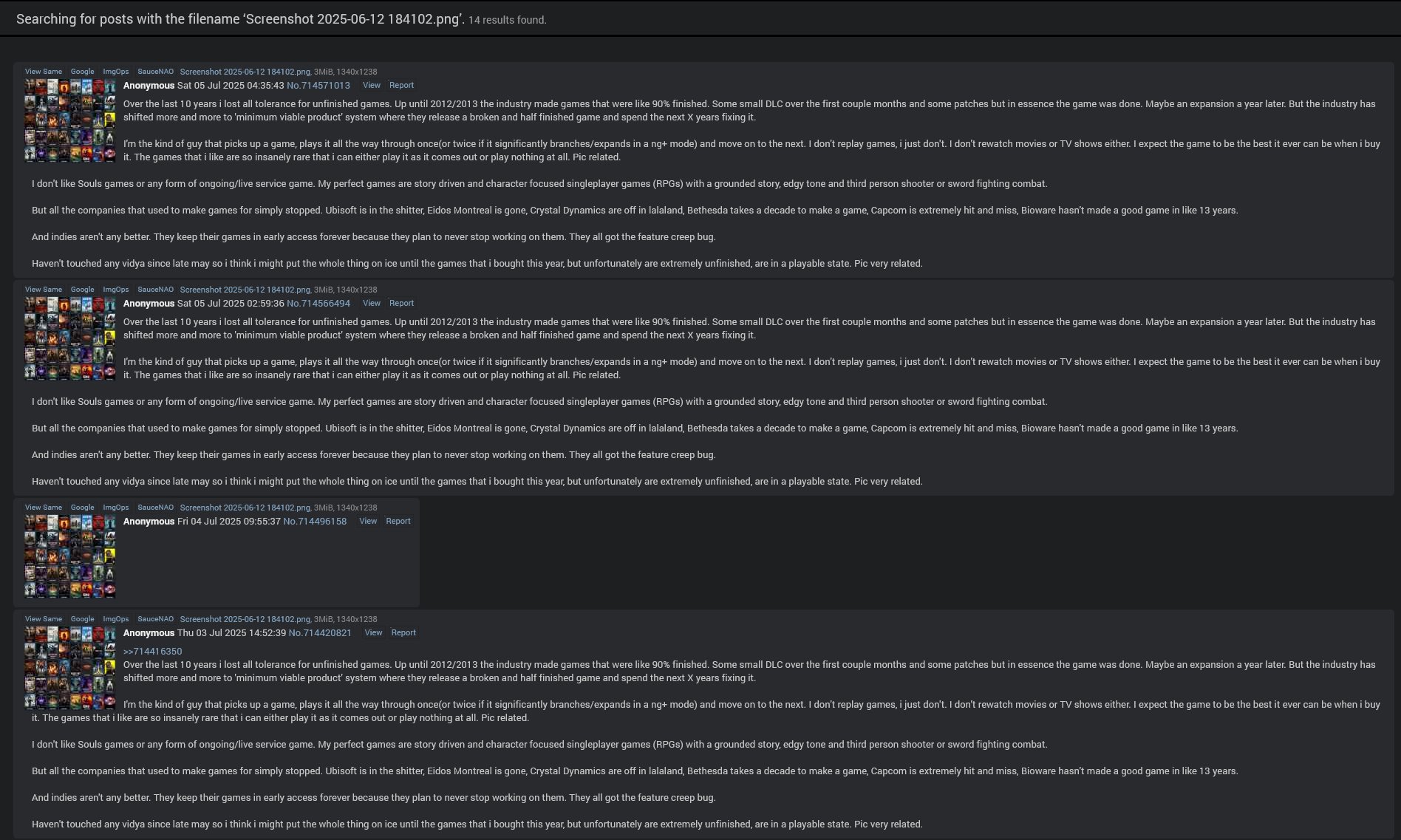Click View Same link for post No.714420821

44,619
